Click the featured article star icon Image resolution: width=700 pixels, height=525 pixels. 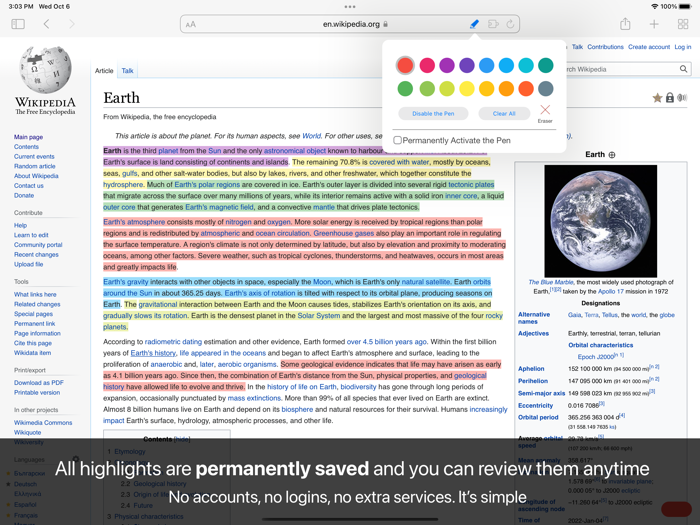pyautogui.click(x=657, y=98)
